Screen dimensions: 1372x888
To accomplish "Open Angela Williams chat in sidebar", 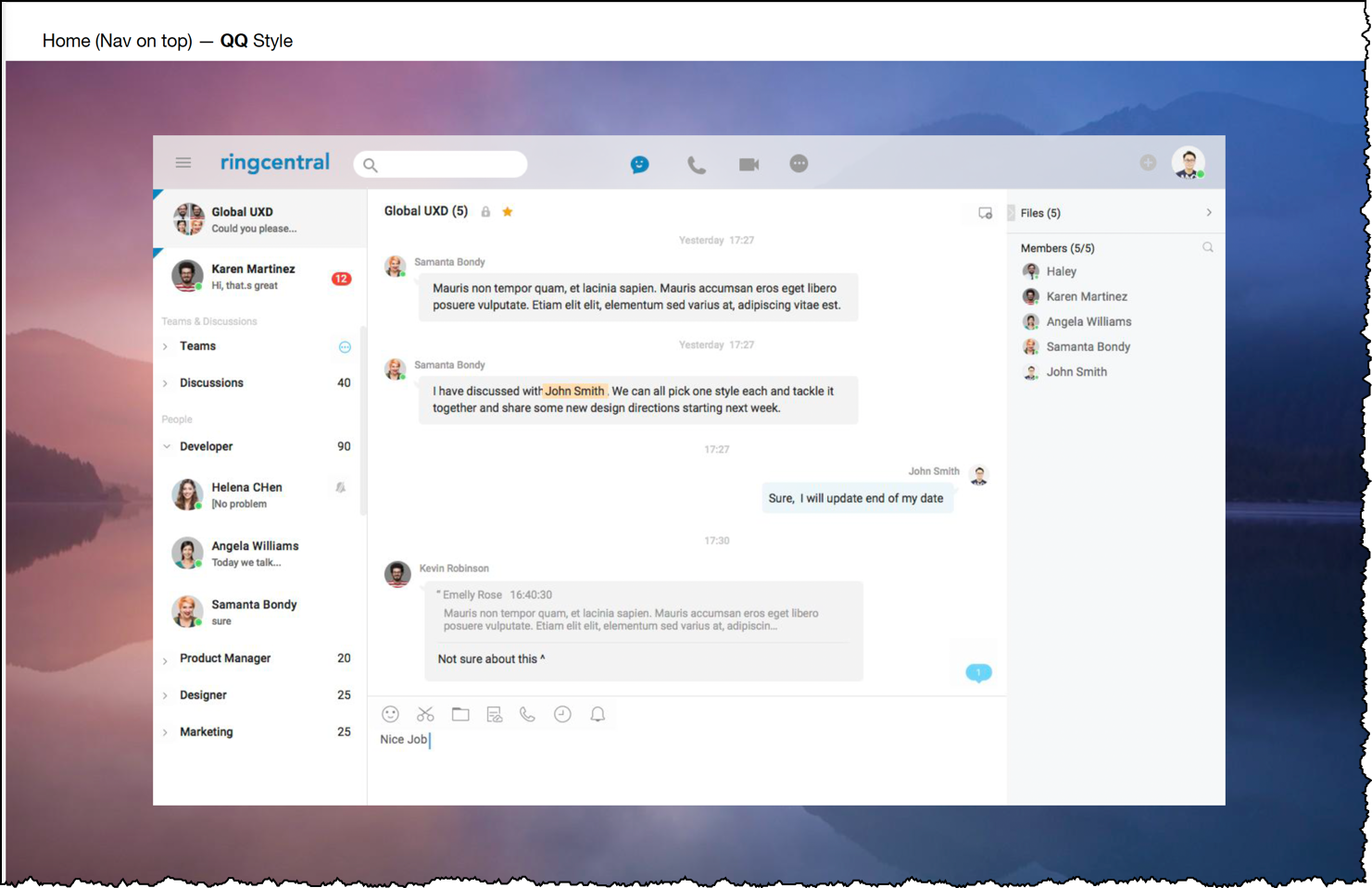I will 260,554.
